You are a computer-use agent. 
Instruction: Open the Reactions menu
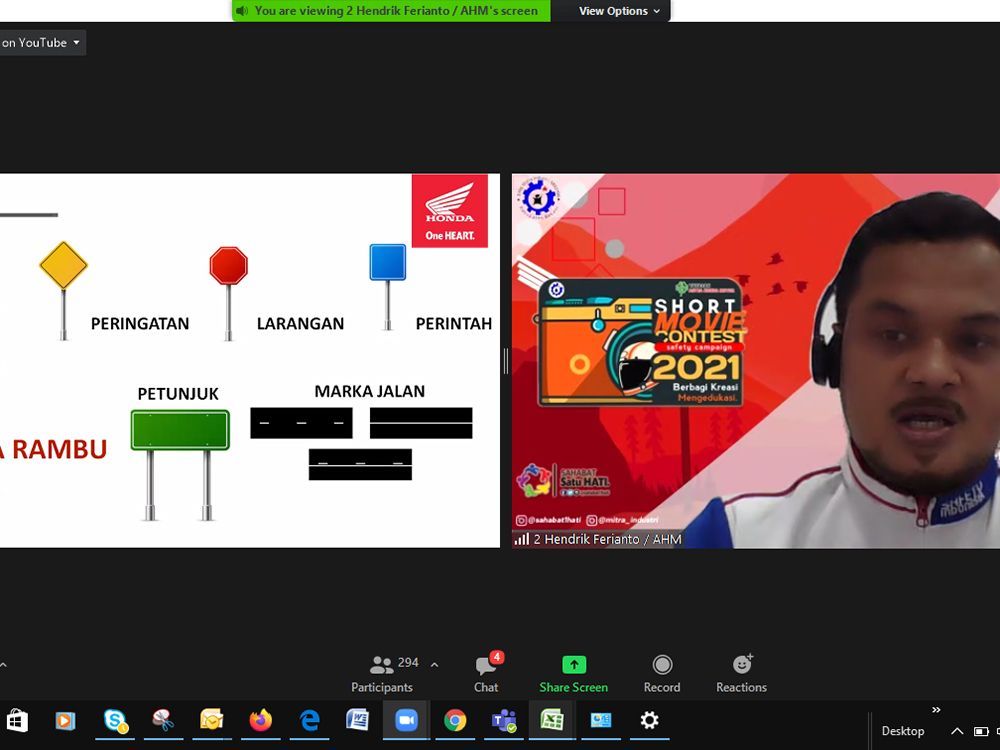[741, 674]
